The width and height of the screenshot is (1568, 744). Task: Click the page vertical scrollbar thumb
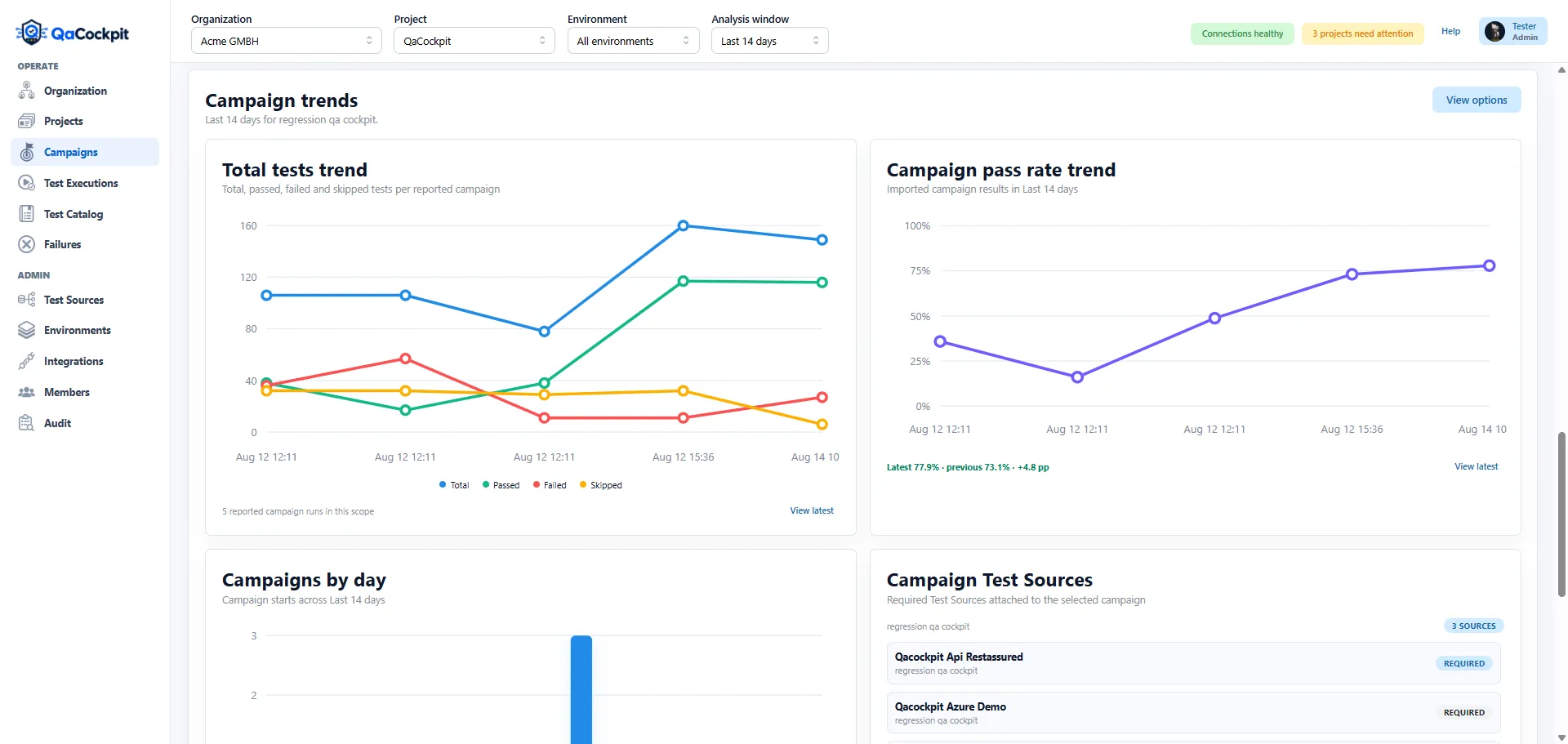coord(1561,515)
